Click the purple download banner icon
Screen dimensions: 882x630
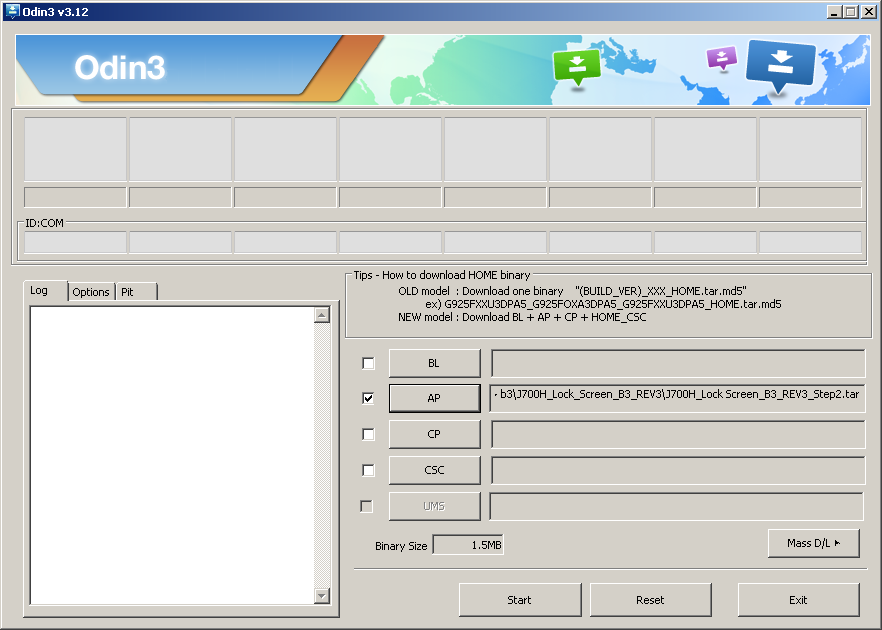(x=722, y=58)
